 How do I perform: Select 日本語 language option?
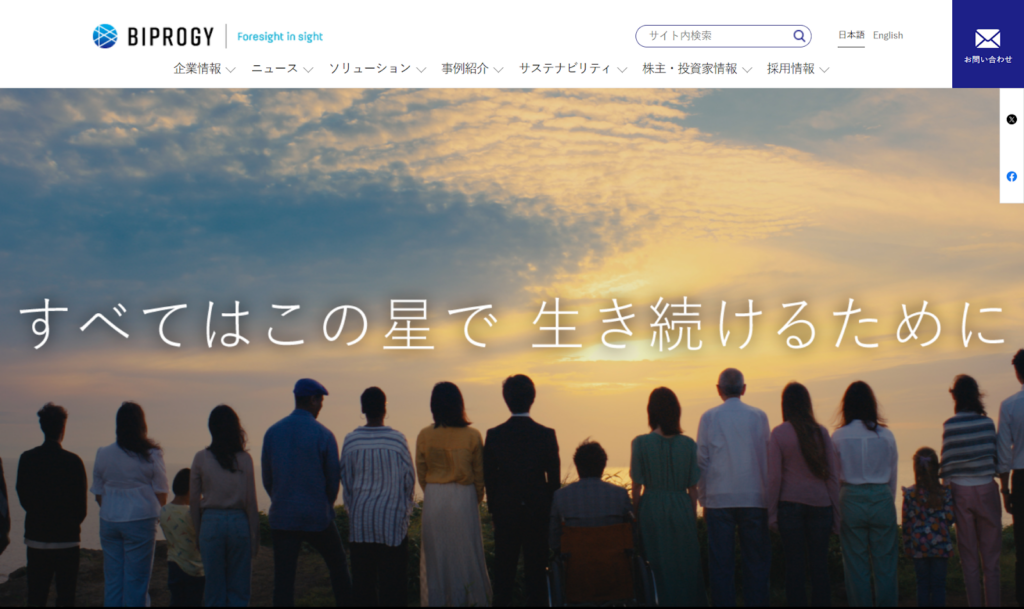click(851, 35)
